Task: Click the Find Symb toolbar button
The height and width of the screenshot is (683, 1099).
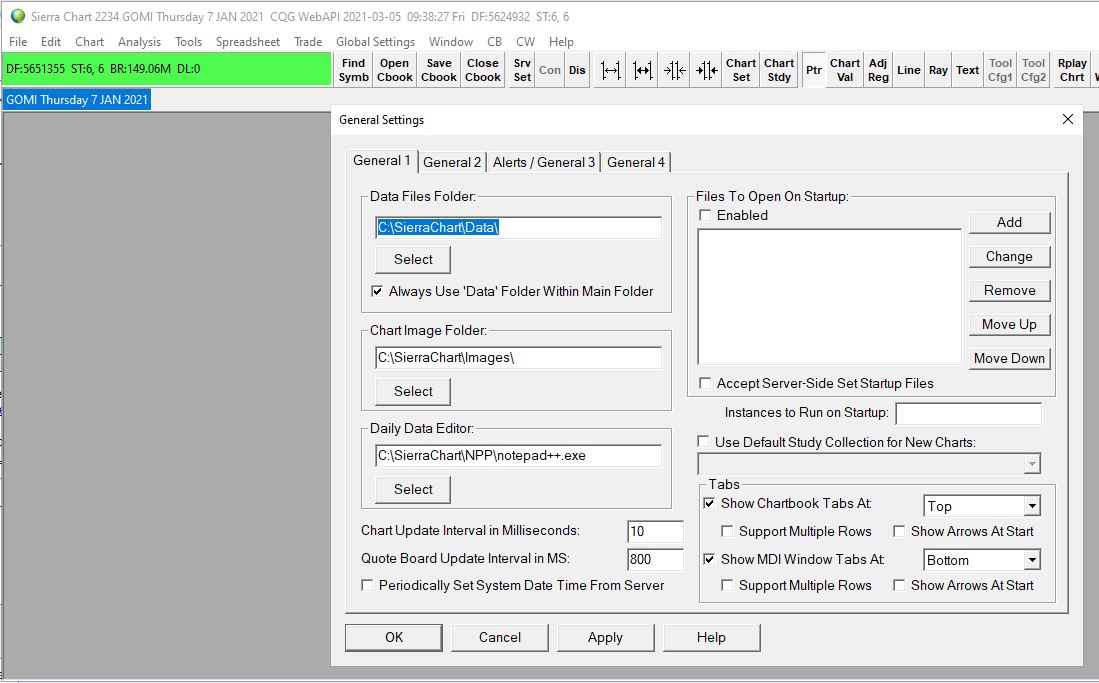Action: tap(353, 70)
